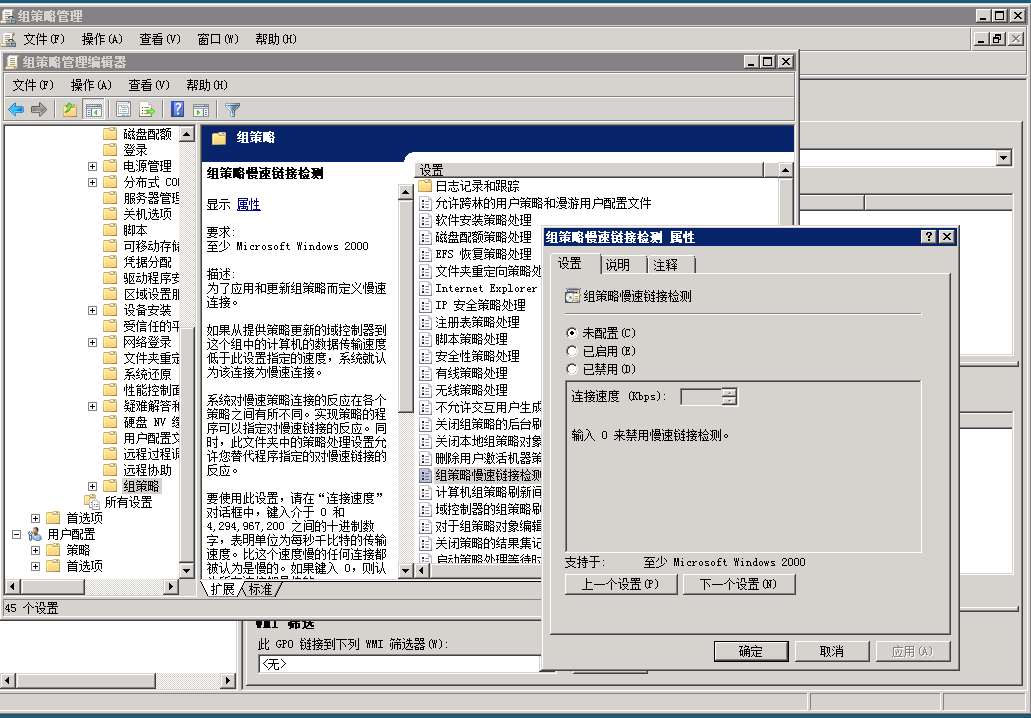This screenshot has width=1031, height=718.
Task: Click the 设置 column header
Action: (x=590, y=170)
